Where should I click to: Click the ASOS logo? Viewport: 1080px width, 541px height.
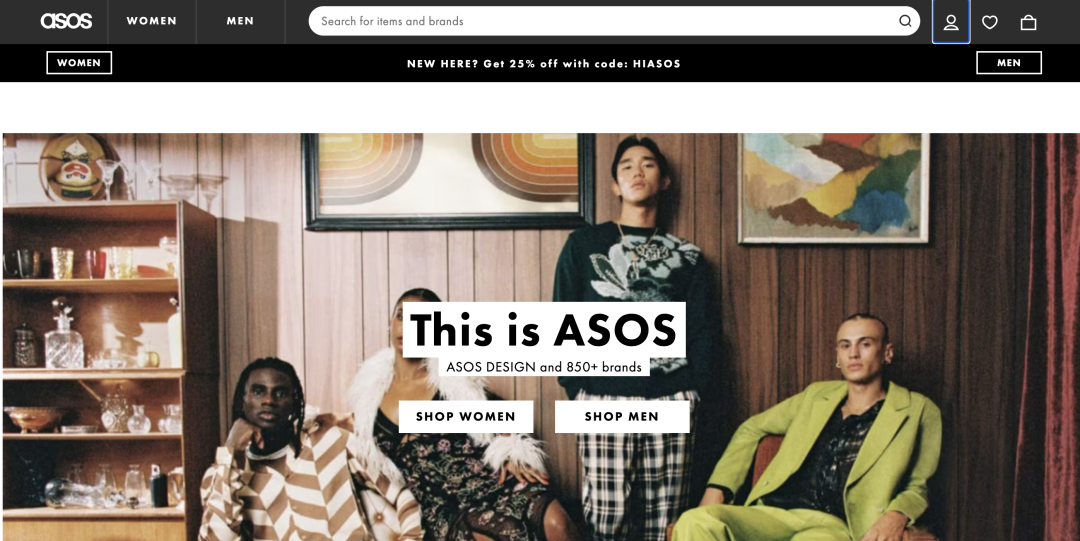pyautogui.click(x=66, y=21)
